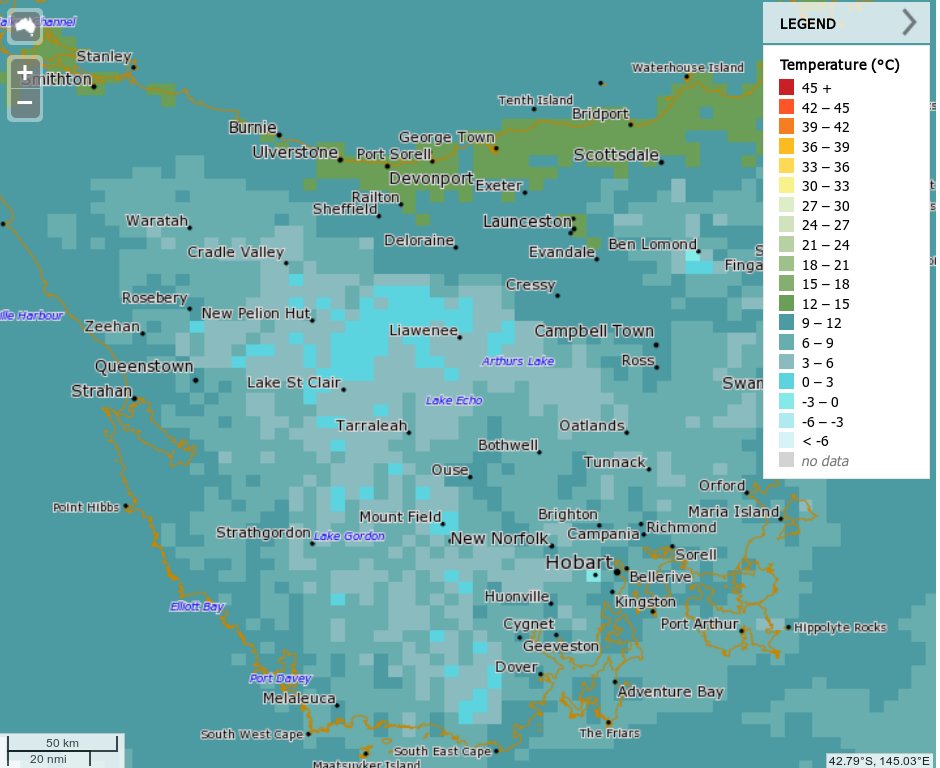The height and width of the screenshot is (768, 940).
Task: Click the Arthurs Lake label
Action: click(x=518, y=362)
